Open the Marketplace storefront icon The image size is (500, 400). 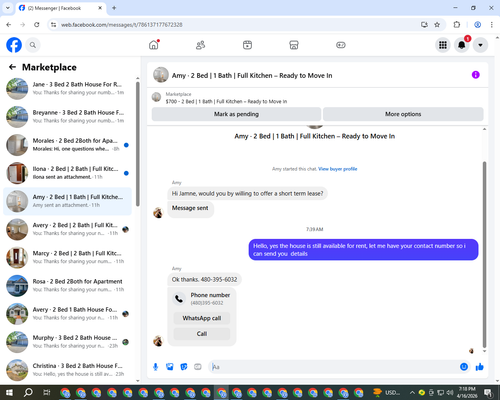click(x=294, y=45)
